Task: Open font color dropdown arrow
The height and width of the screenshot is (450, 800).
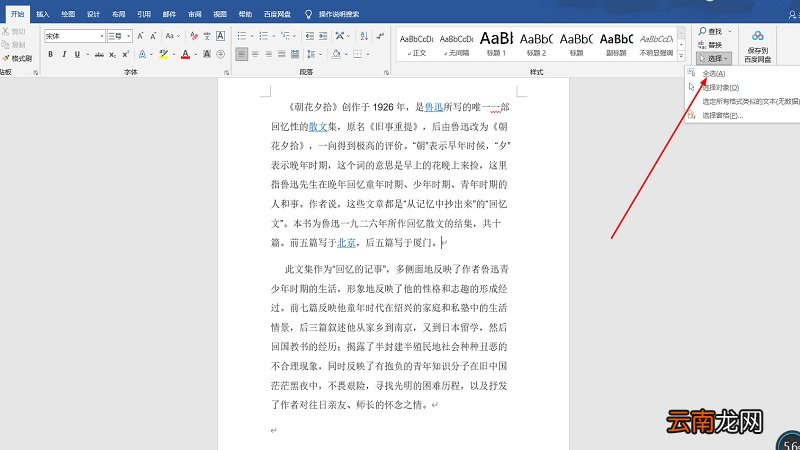Action: point(195,54)
